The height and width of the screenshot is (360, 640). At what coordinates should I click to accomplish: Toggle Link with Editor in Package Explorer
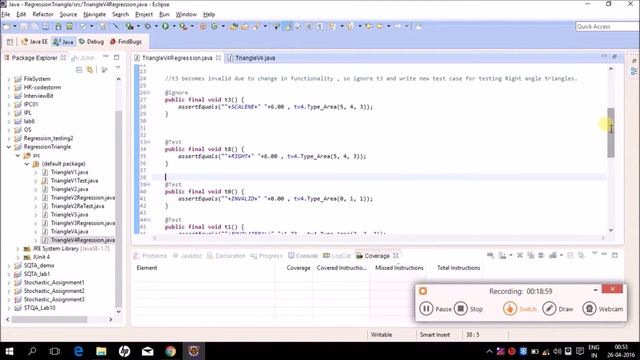[x=90, y=70]
